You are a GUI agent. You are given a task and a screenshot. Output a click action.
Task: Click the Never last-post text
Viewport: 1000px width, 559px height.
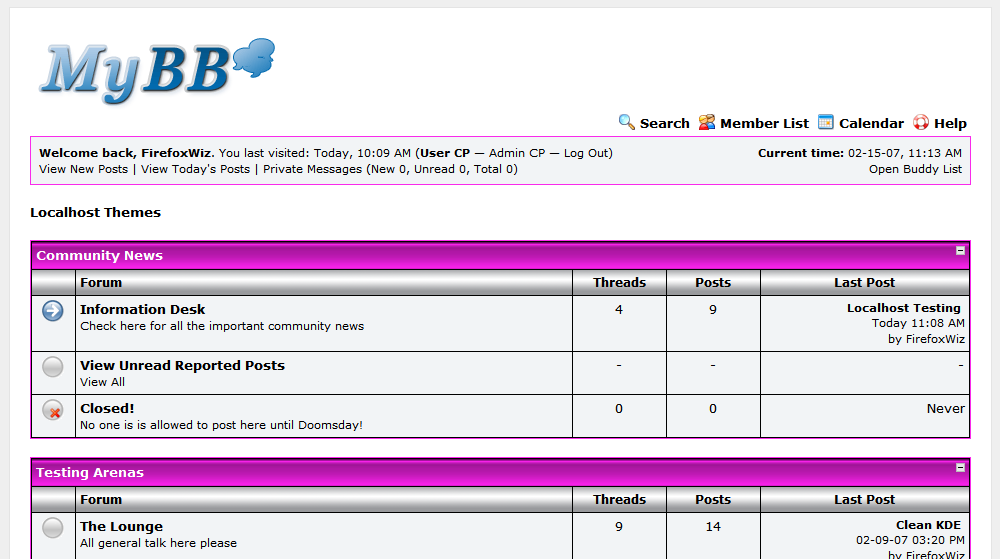(945, 409)
